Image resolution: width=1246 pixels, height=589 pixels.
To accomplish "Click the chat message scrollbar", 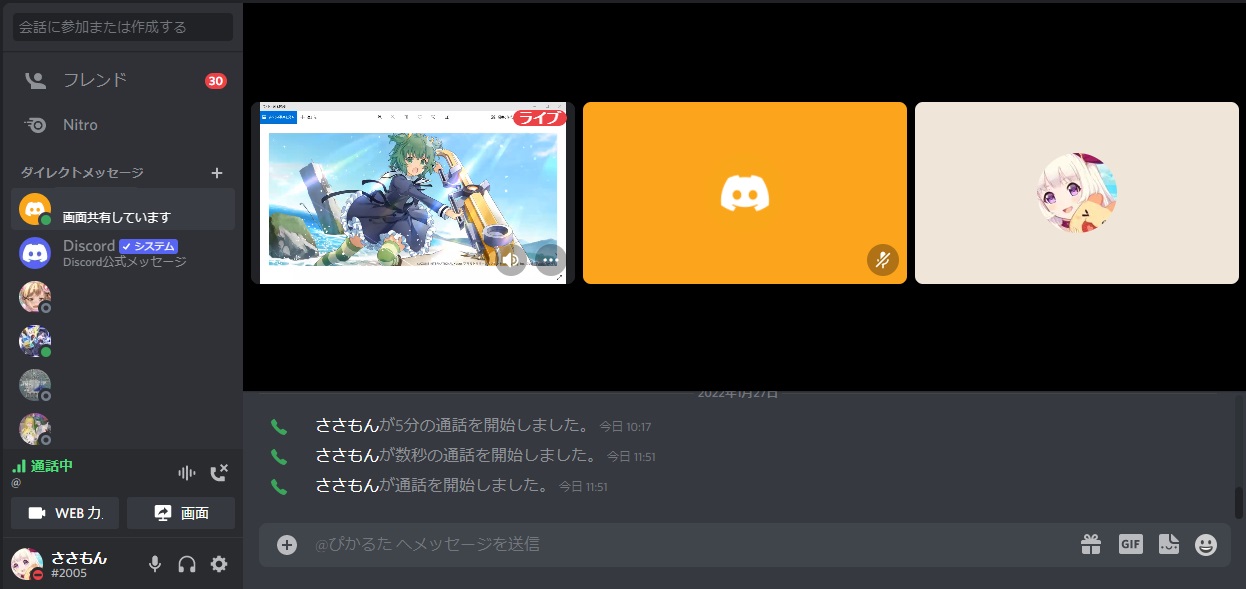I will (x=1239, y=502).
